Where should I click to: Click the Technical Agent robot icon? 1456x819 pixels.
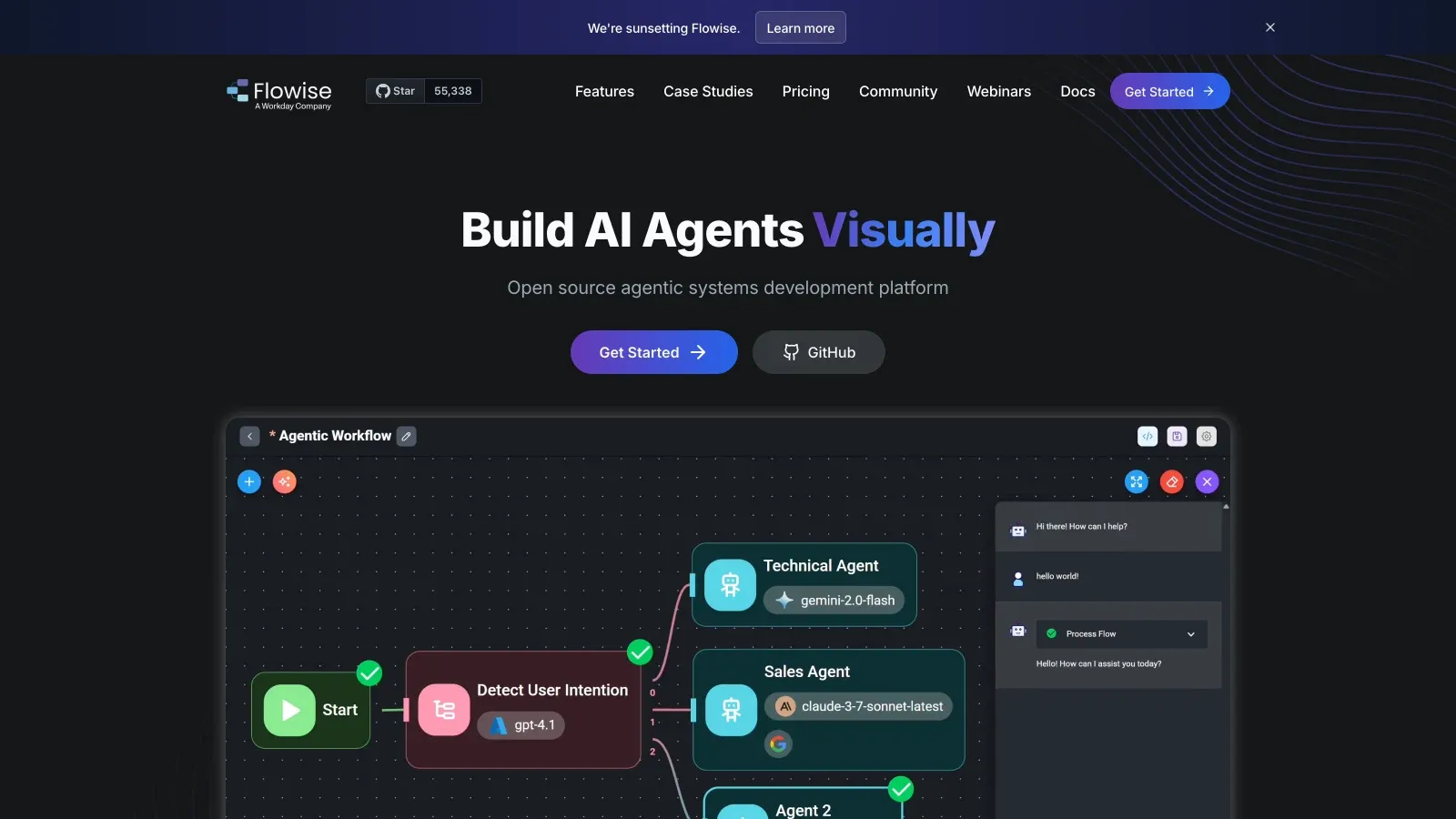coord(731,585)
